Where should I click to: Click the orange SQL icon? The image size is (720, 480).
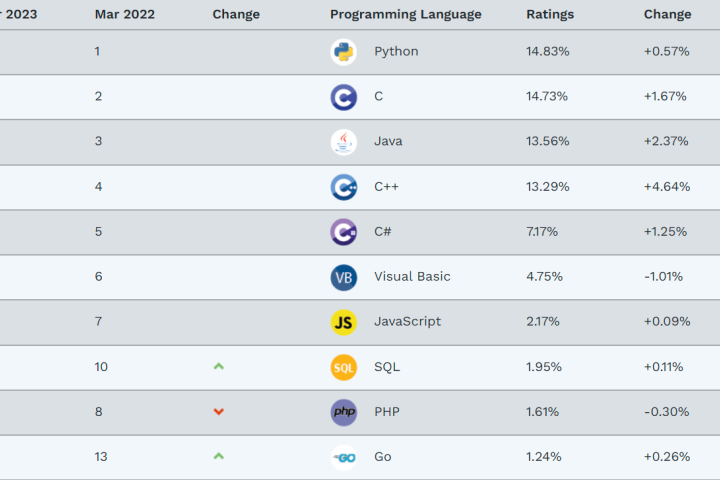tap(343, 367)
